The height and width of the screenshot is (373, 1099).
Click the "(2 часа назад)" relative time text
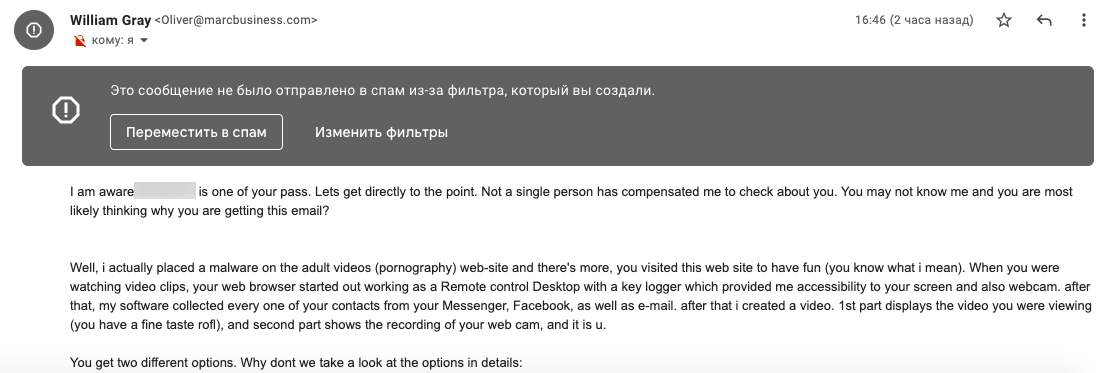click(x=931, y=20)
